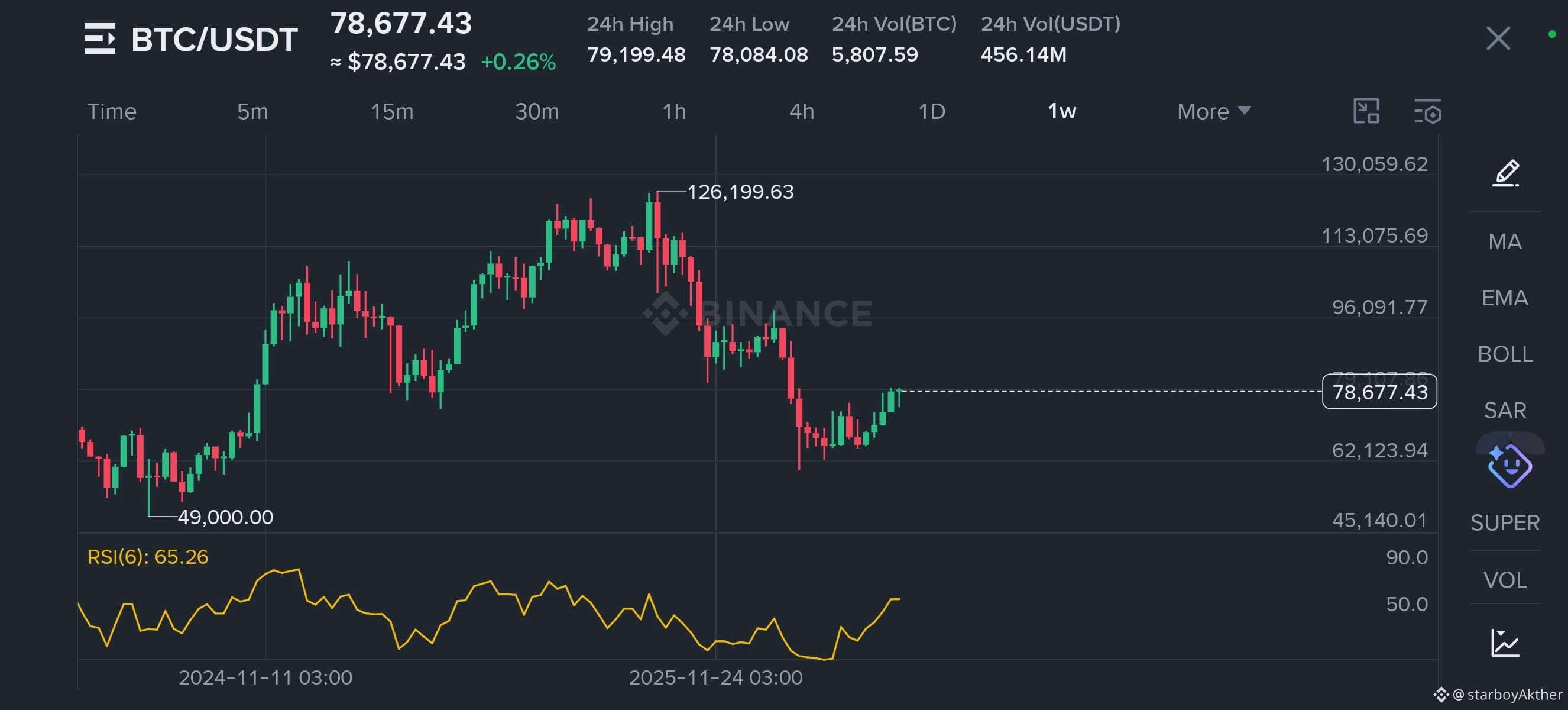Click the RSI 50.0 axis label
The width and height of the screenshot is (1568, 710).
[x=1407, y=603]
